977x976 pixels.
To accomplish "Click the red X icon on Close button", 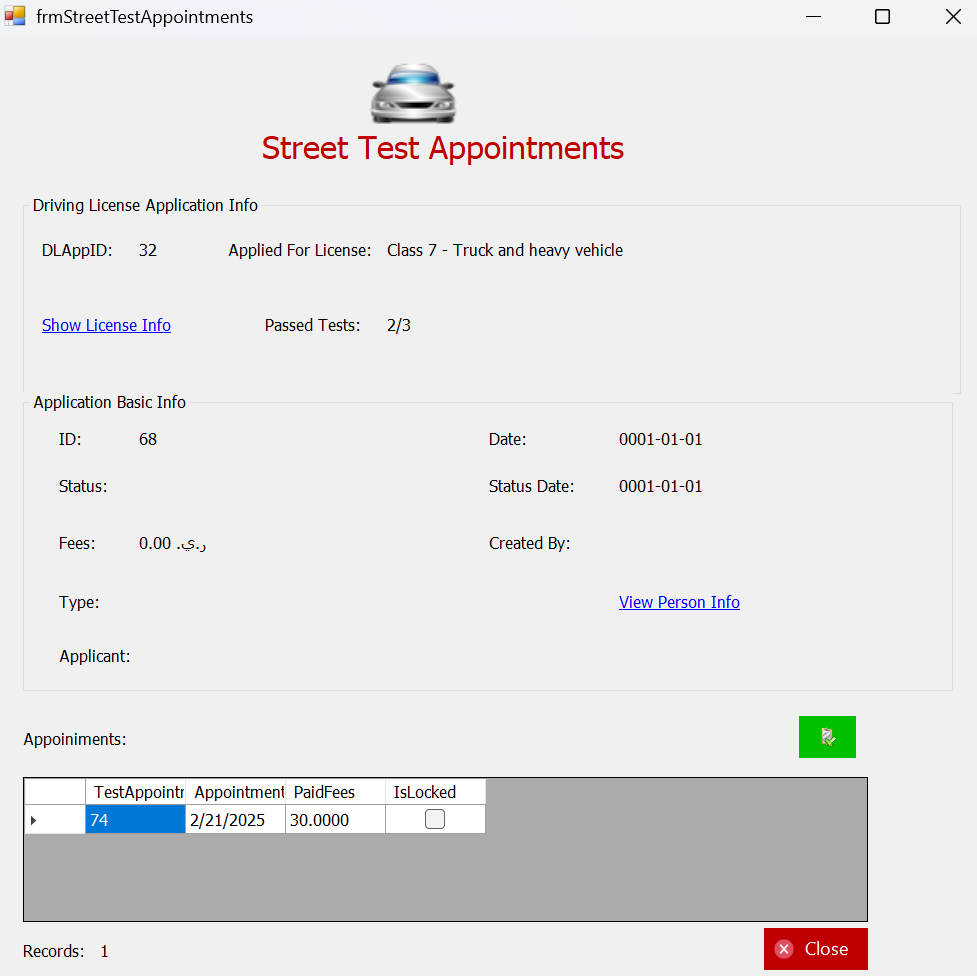I will point(784,949).
